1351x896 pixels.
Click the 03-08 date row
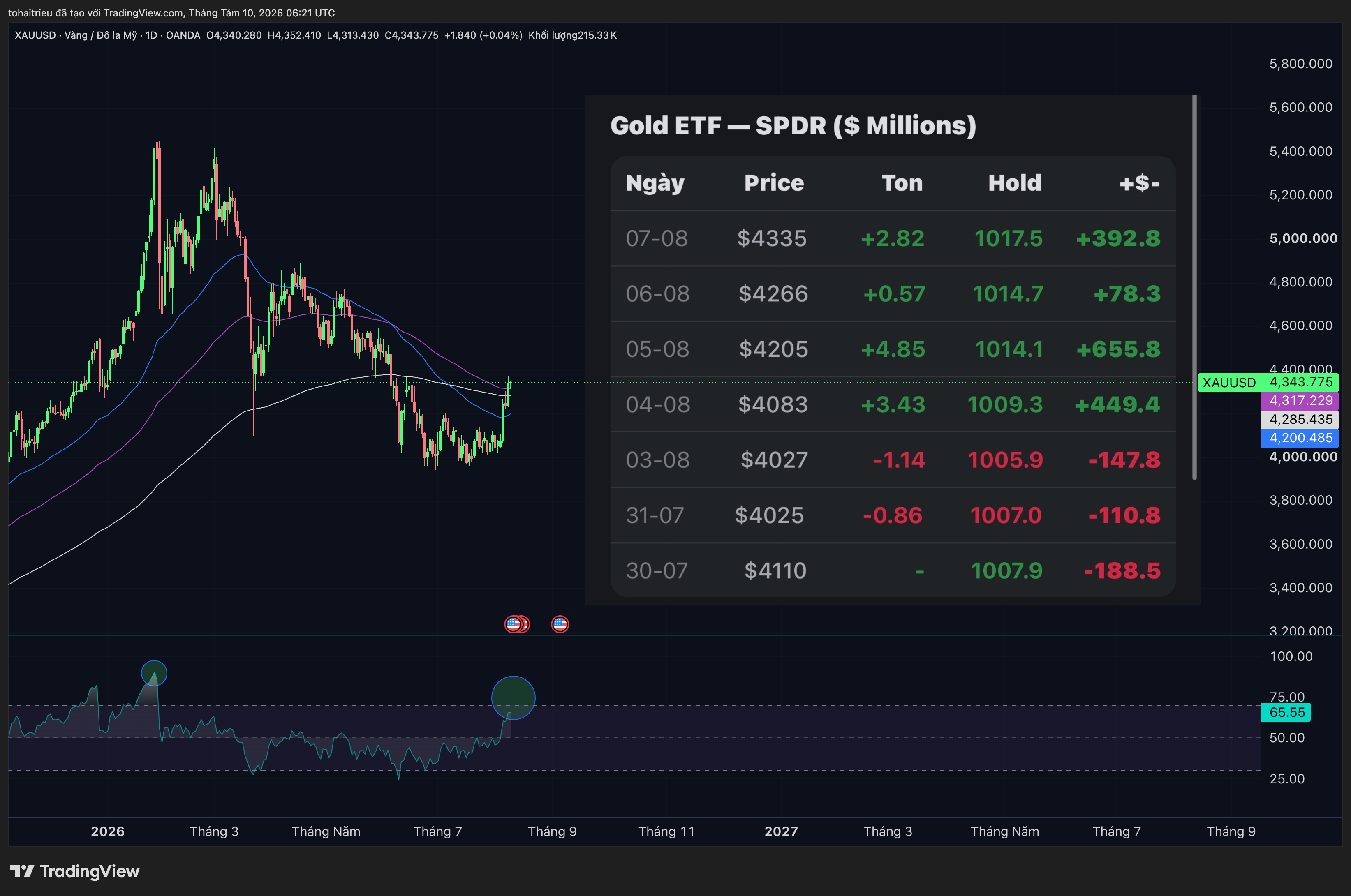tap(893, 460)
